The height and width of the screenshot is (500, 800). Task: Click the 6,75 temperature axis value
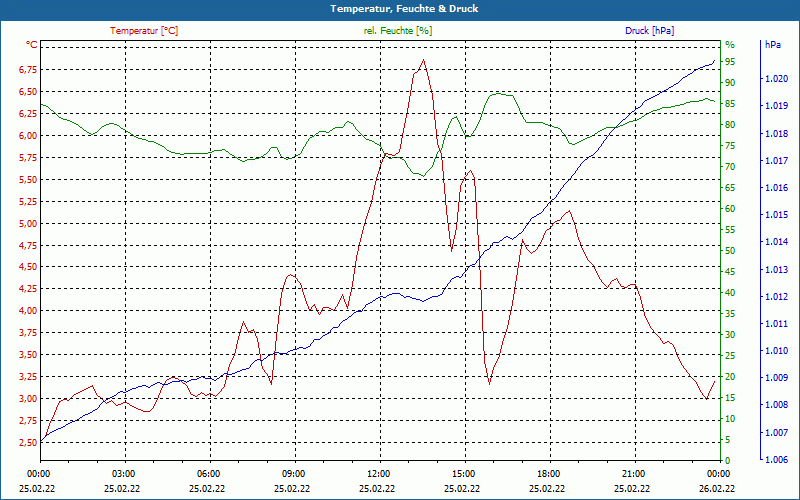tap(28, 69)
